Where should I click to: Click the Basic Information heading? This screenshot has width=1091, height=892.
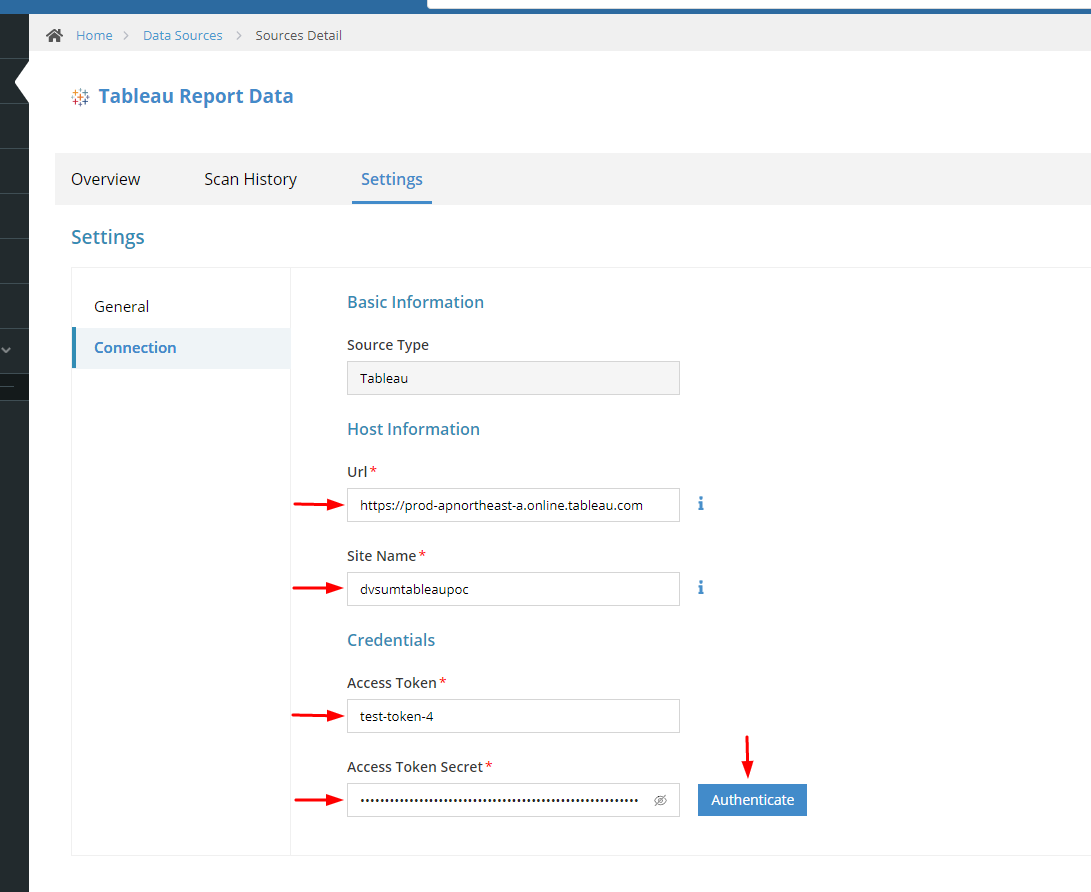(x=415, y=302)
